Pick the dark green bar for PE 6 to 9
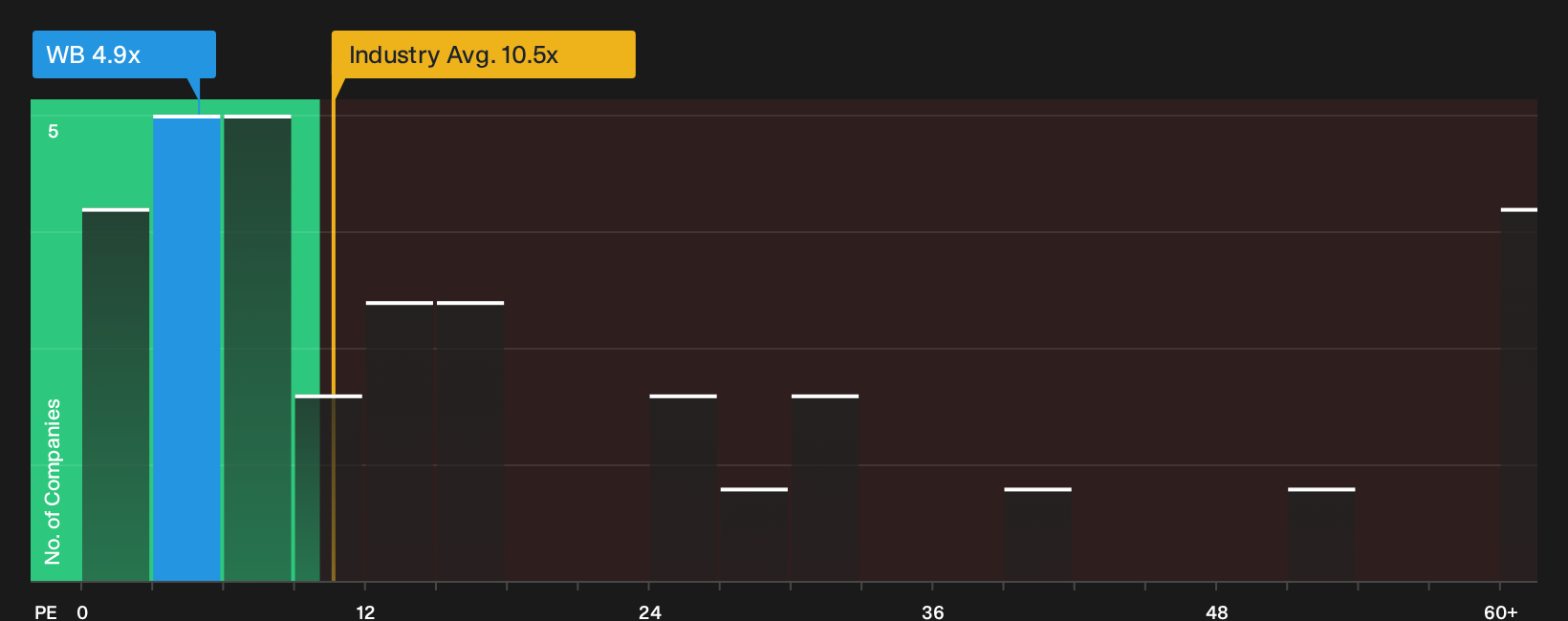This screenshot has width=1568, height=621. (257, 348)
